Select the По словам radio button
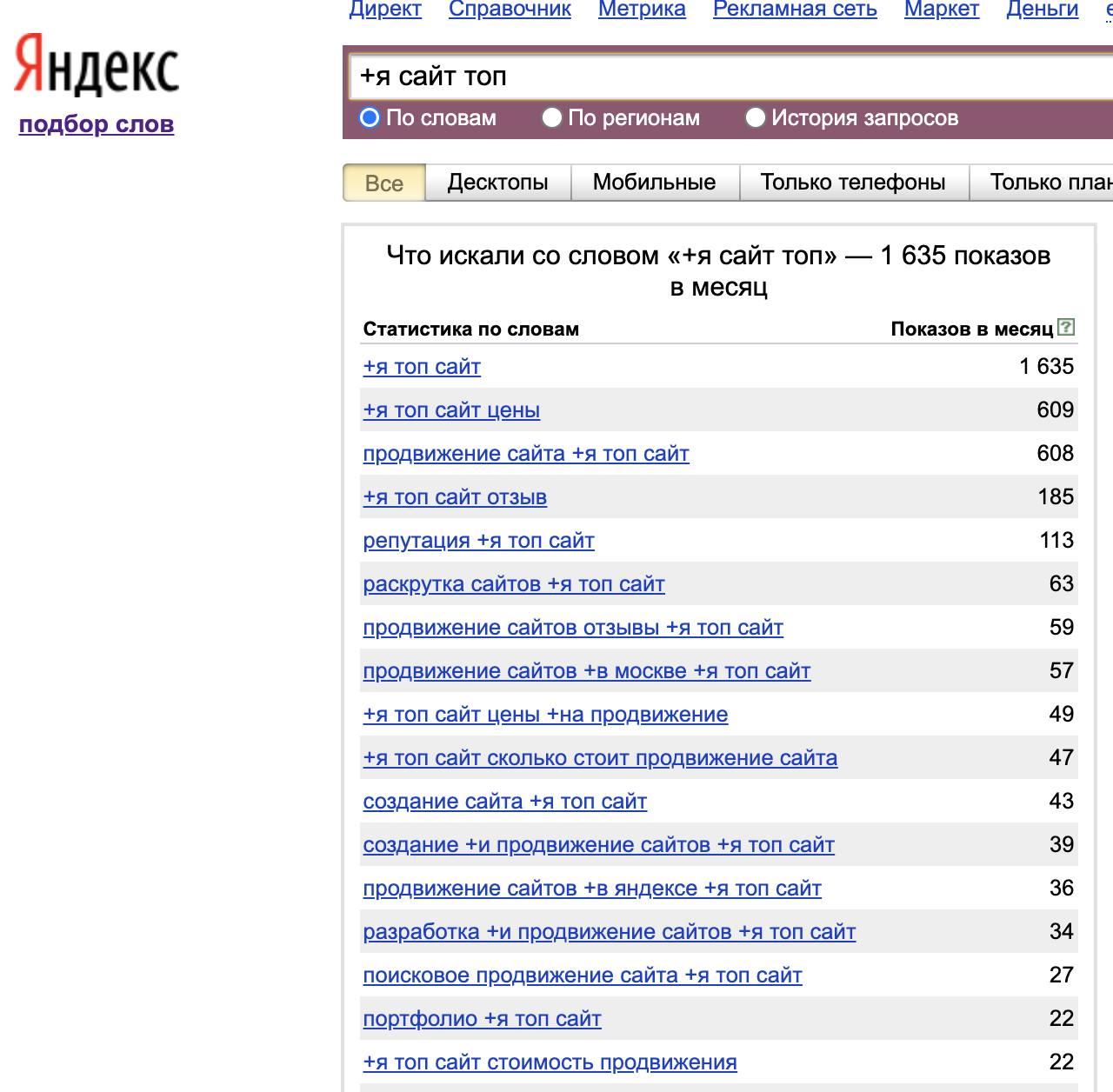Viewport: 1113px width, 1092px height. click(370, 117)
